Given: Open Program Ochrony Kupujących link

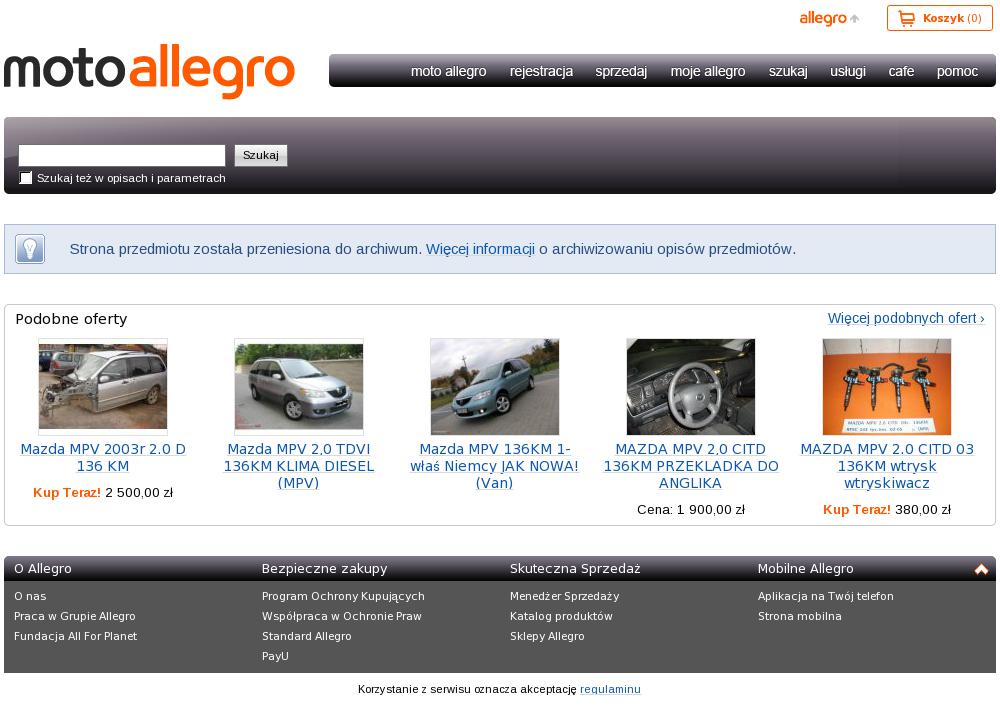Looking at the screenshot, I should [x=343, y=596].
